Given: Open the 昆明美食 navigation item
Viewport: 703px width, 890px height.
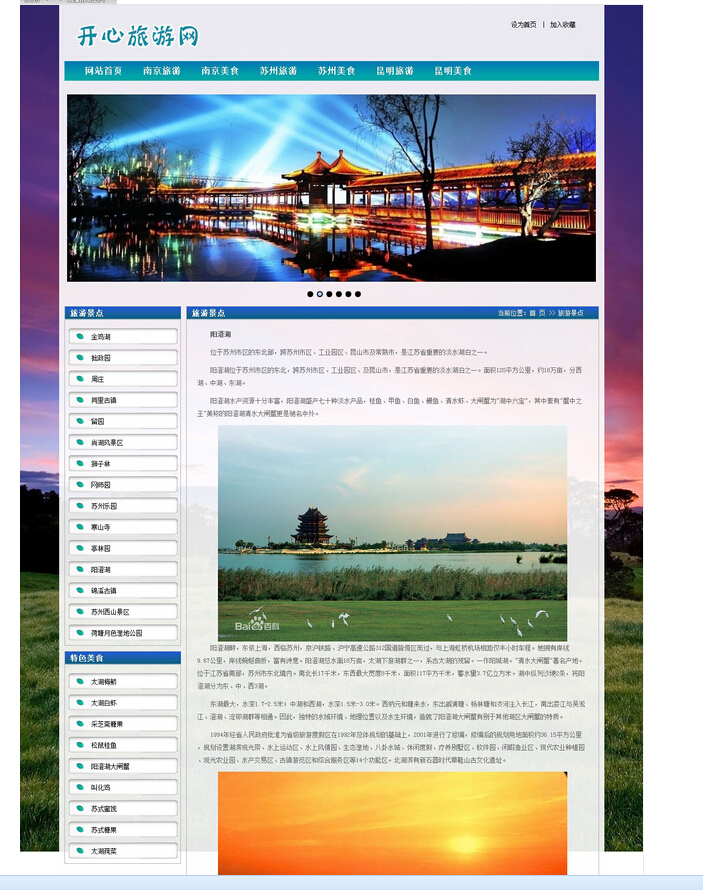Looking at the screenshot, I should click(452, 71).
